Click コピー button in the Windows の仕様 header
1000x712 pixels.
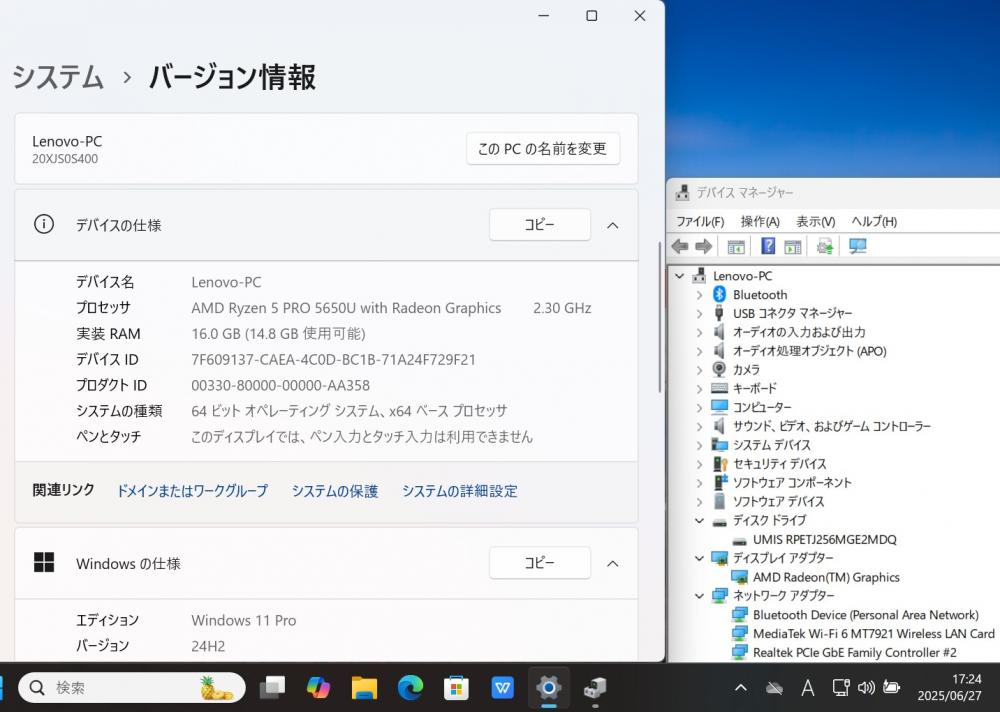540,563
